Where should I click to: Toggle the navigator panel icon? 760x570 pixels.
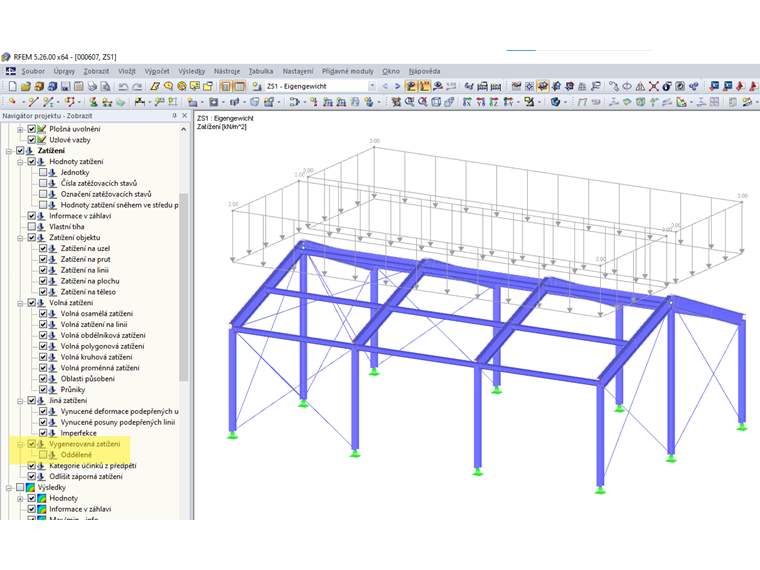(x=226, y=86)
